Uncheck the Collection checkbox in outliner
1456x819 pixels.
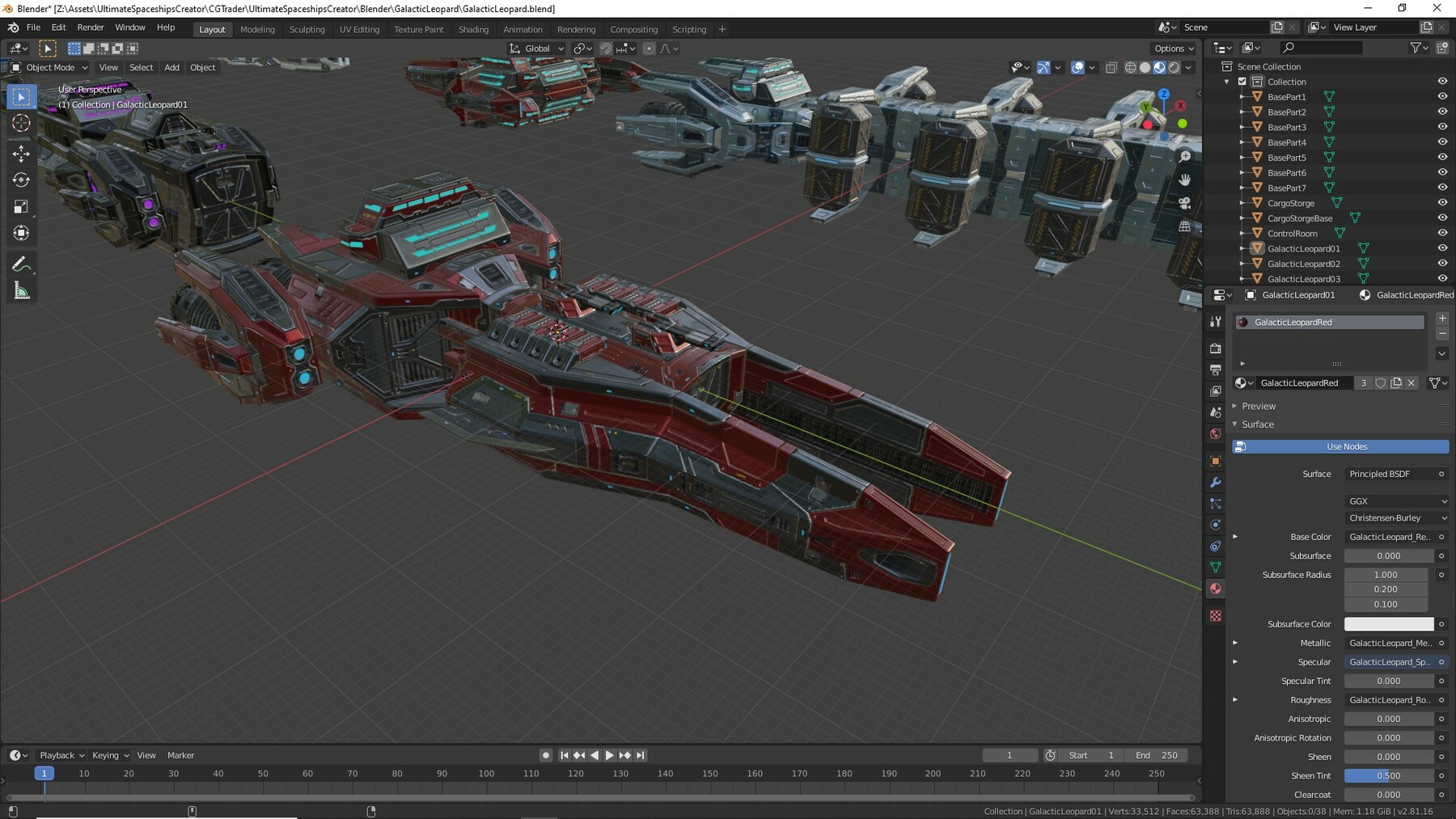[x=1242, y=82]
